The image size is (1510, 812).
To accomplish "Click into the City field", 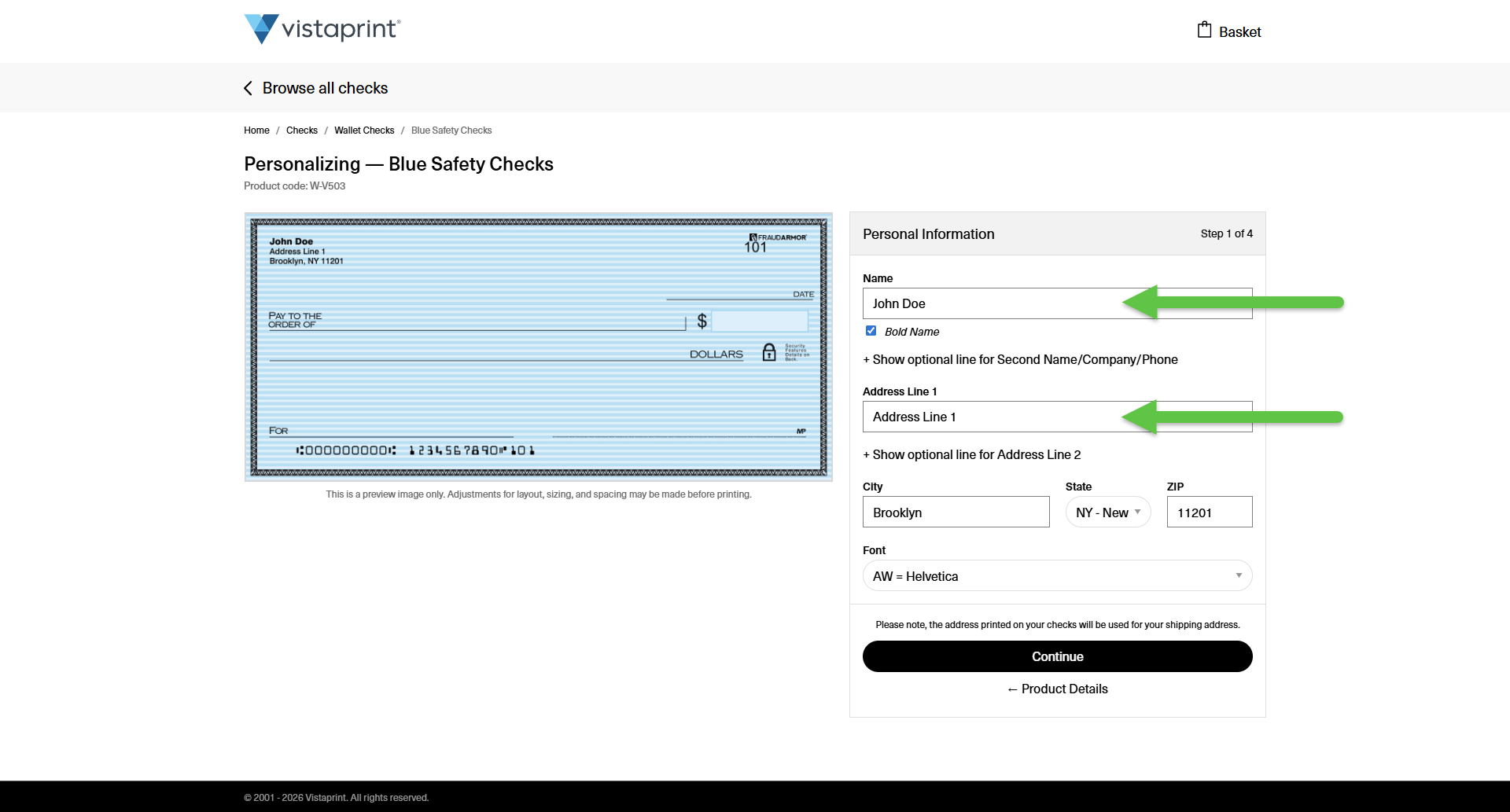I will [x=956, y=512].
